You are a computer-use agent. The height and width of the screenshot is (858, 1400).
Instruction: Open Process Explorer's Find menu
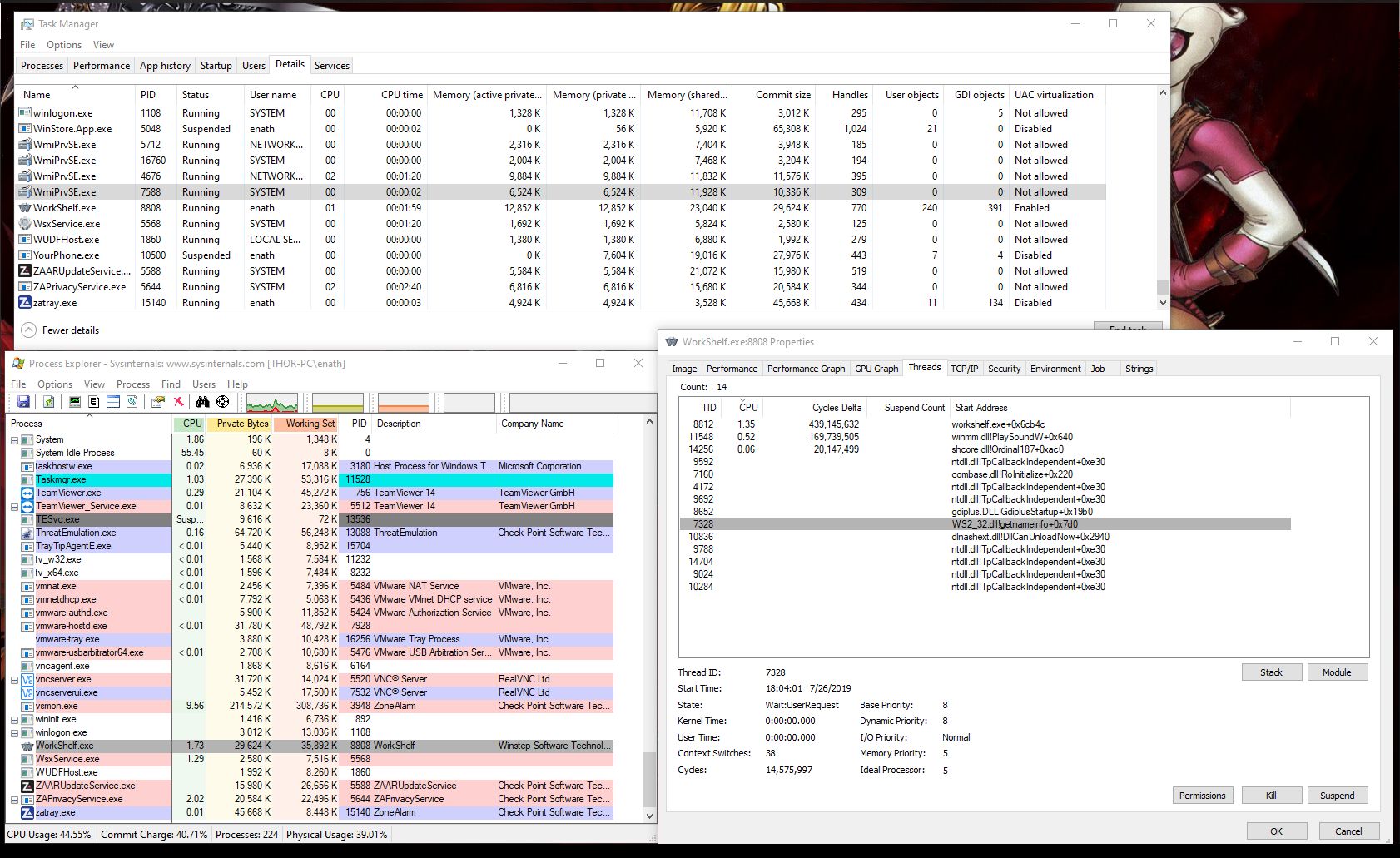171,384
